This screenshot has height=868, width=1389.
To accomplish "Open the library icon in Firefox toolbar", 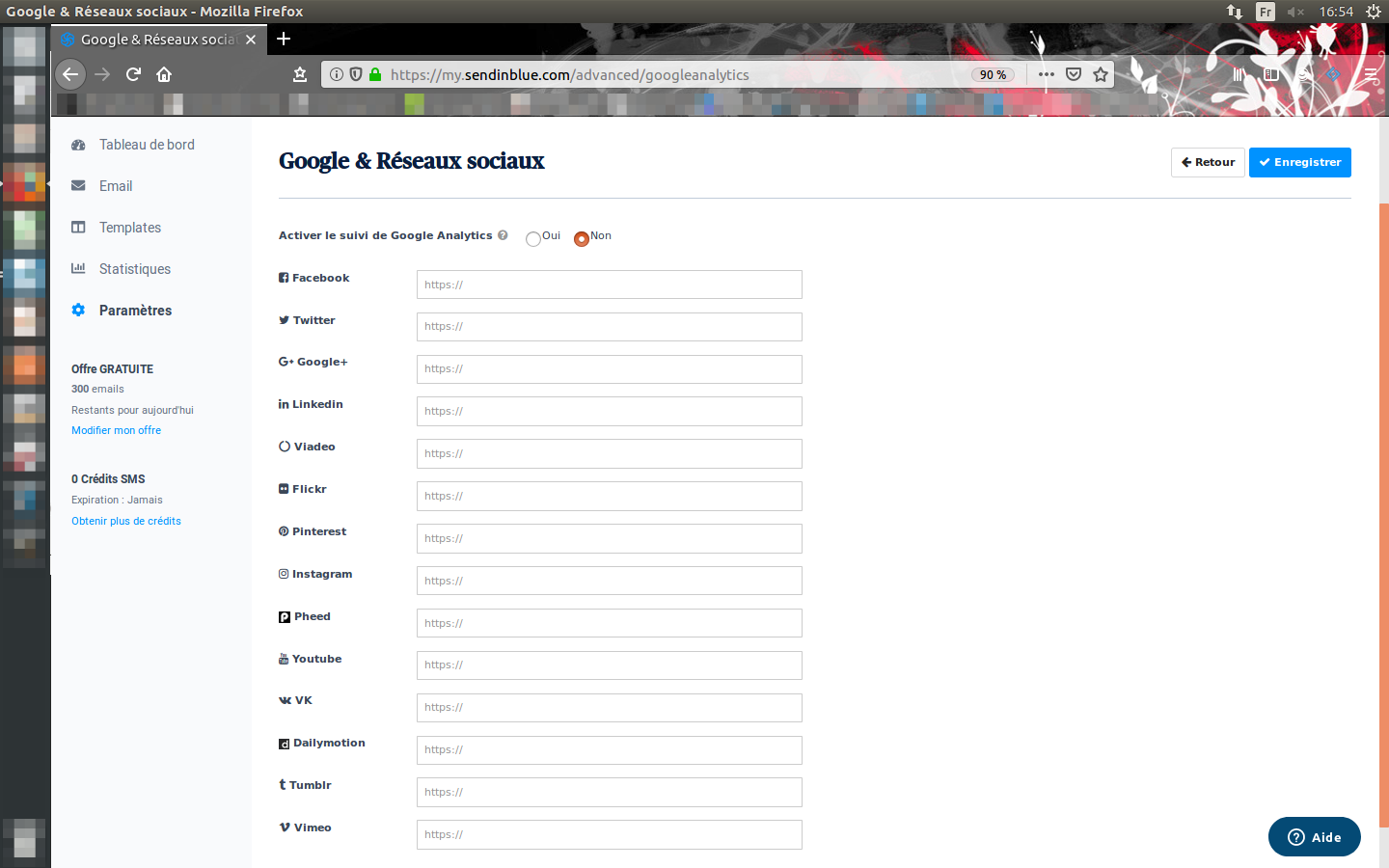I will (x=1239, y=74).
